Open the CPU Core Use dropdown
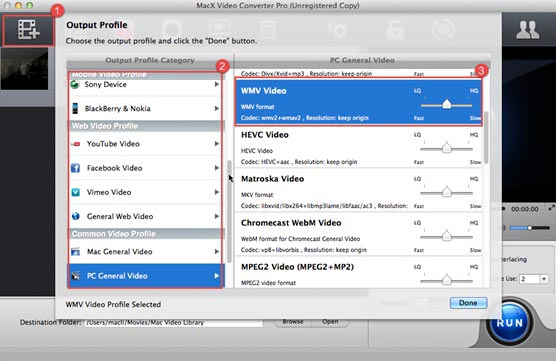 tap(544, 279)
